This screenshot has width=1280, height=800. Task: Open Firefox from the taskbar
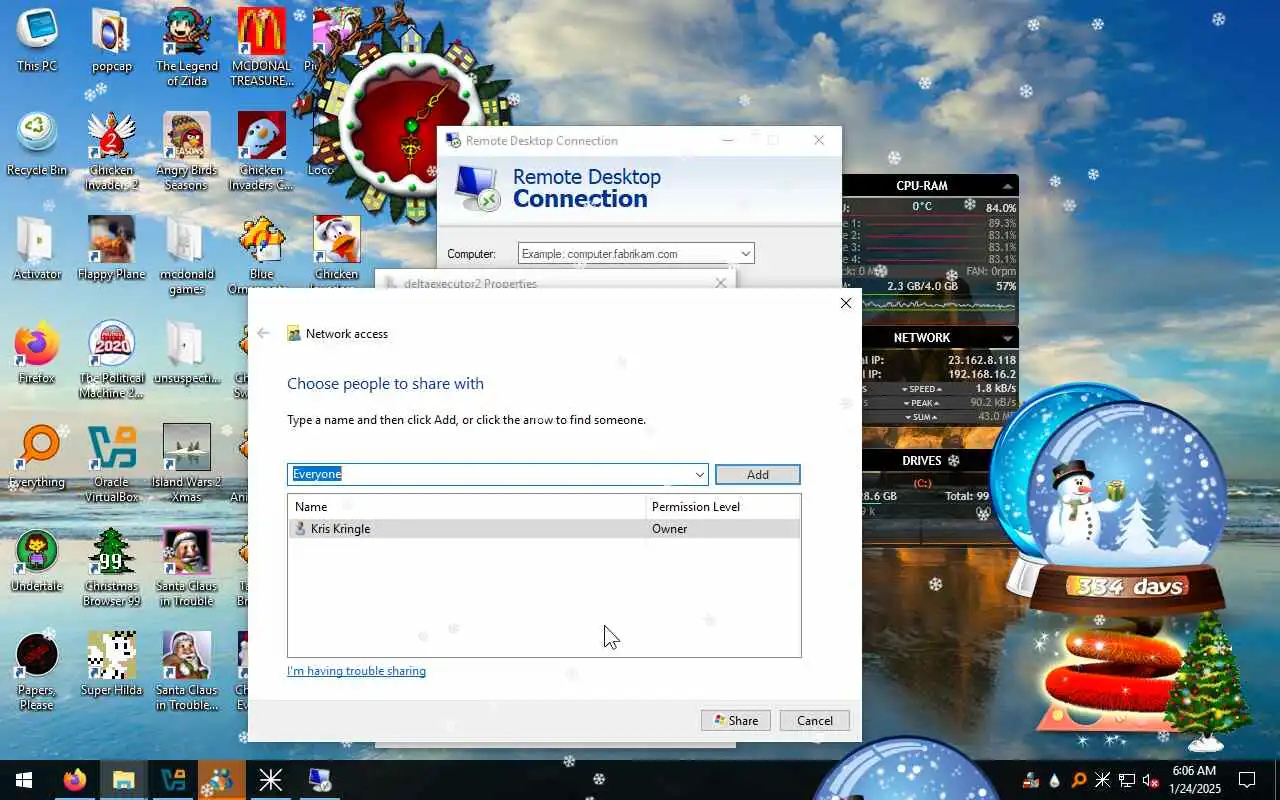pos(75,780)
